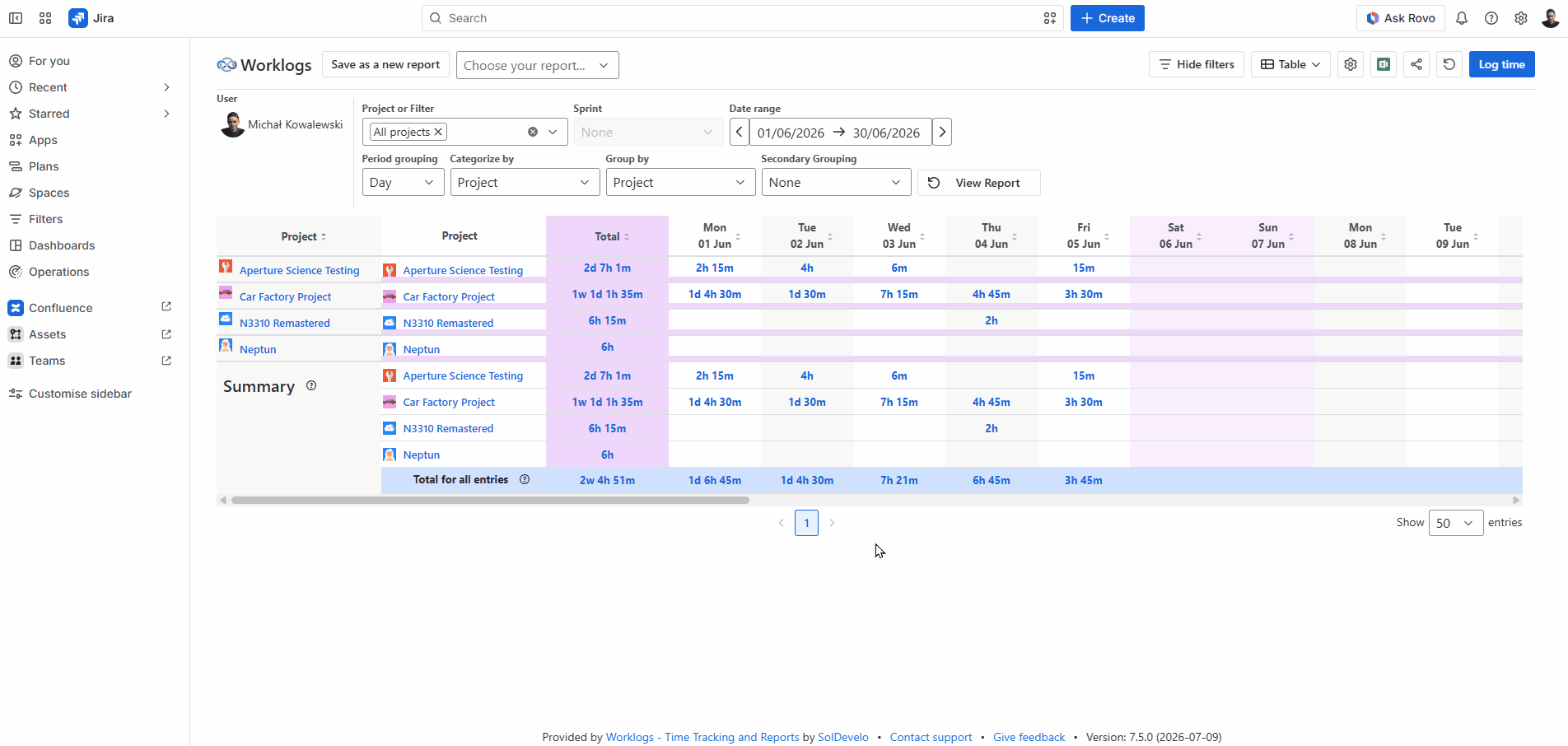Open the Table view dropdown
This screenshot has height=746, width=1568.
(1290, 64)
